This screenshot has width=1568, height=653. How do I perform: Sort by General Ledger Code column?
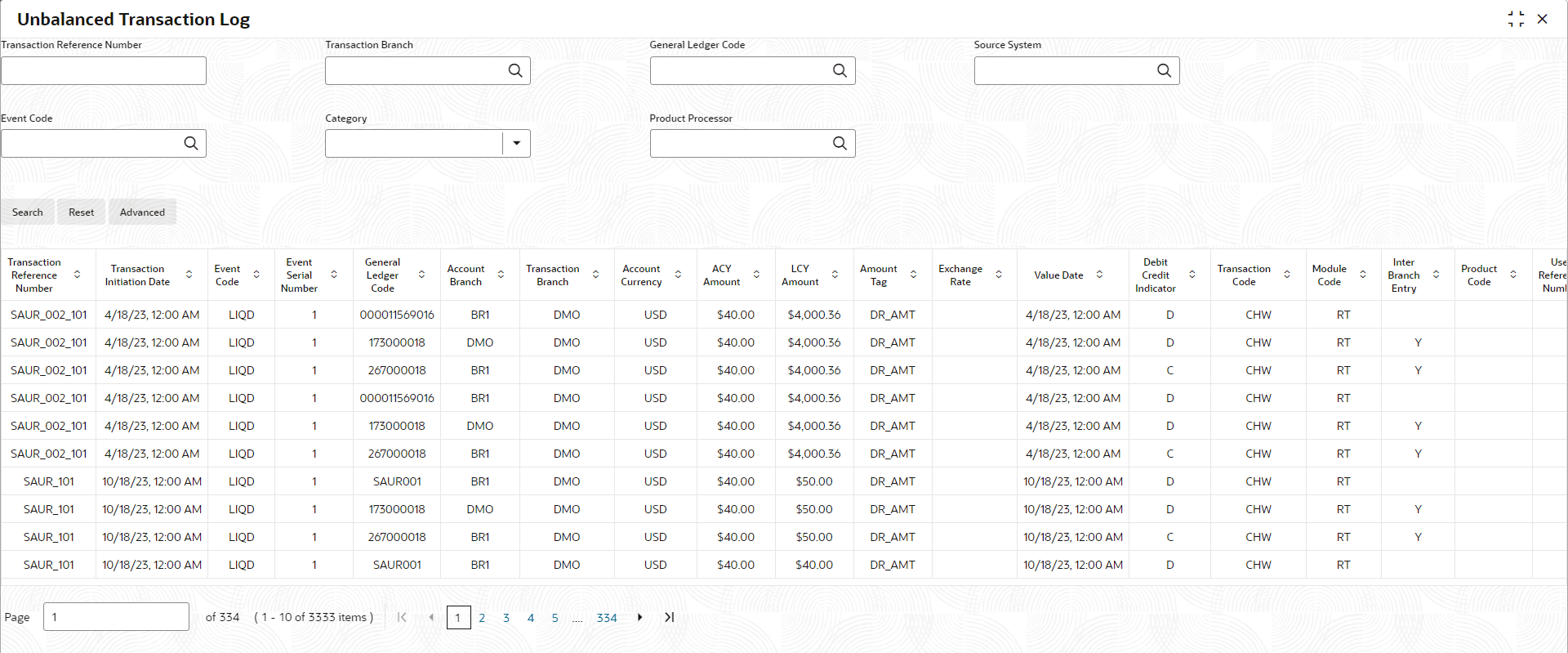click(x=422, y=275)
